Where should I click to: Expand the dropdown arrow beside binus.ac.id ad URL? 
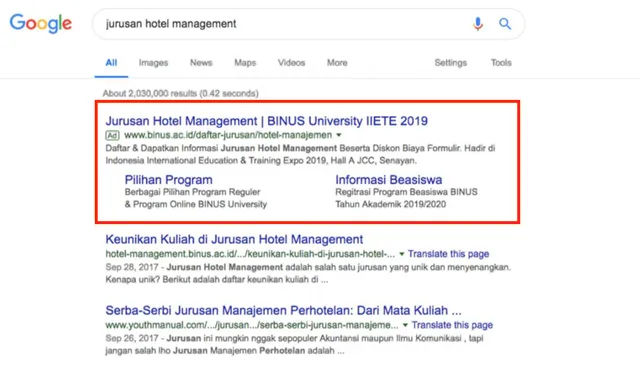point(339,135)
